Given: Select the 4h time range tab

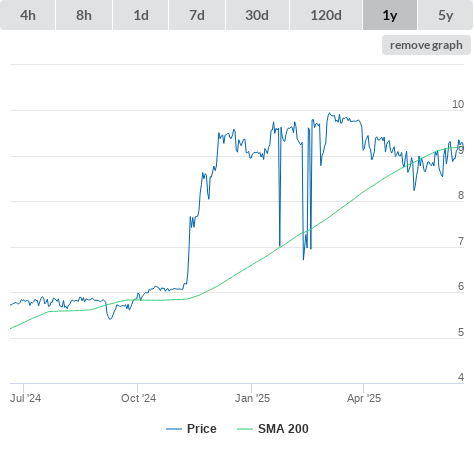Looking at the screenshot, I should 28,15.
